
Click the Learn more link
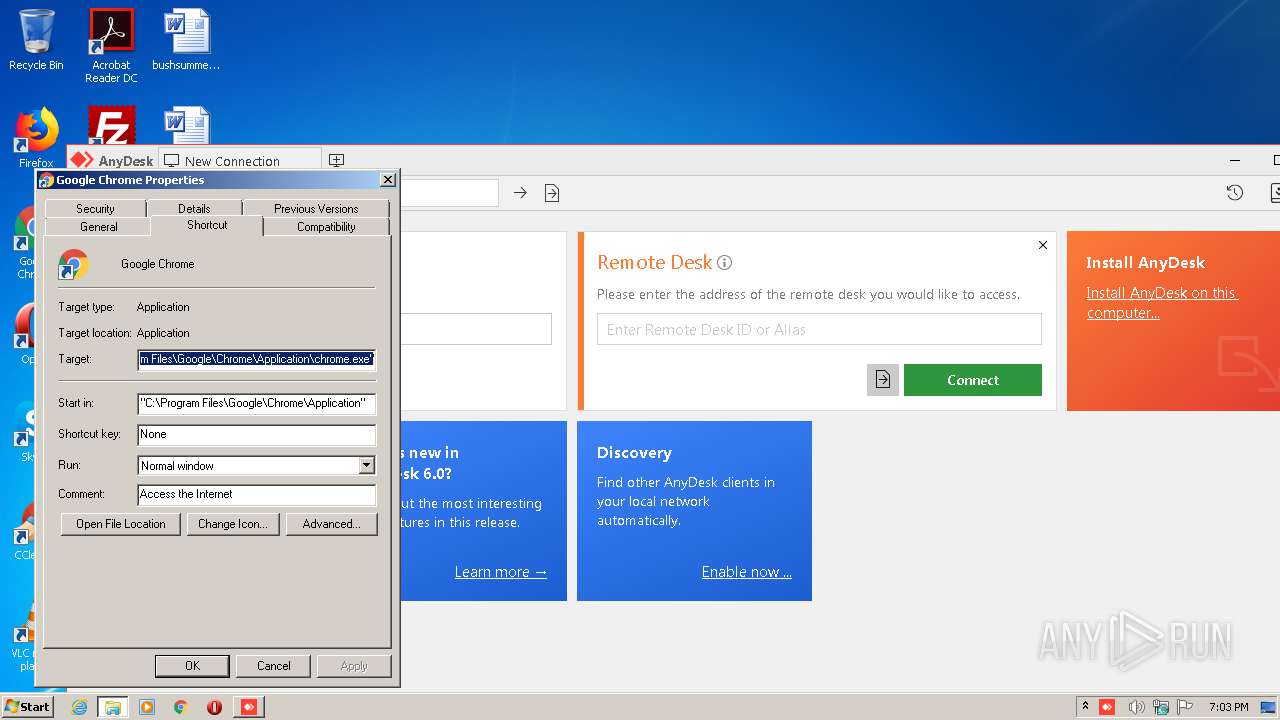[501, 572]
